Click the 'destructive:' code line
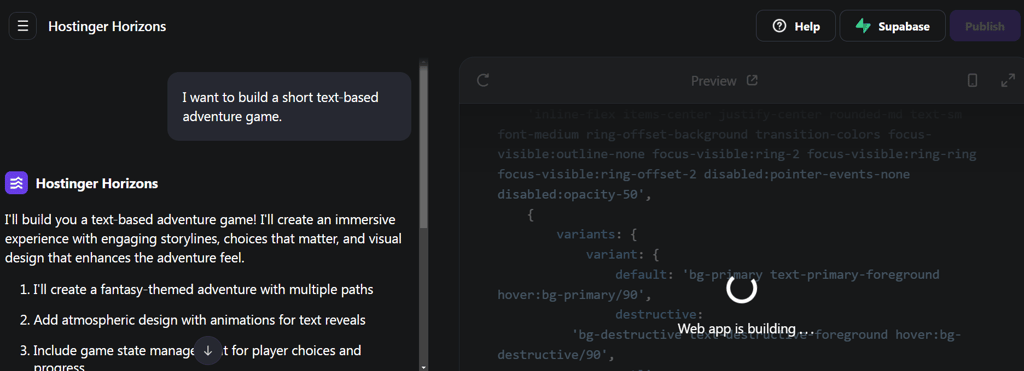1024x371 pixels. [659, 315]
